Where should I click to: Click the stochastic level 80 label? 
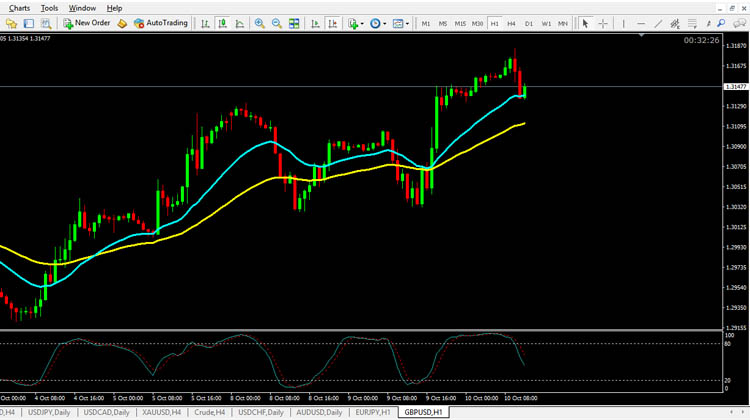pyautogui.click(x=728, y=344)
